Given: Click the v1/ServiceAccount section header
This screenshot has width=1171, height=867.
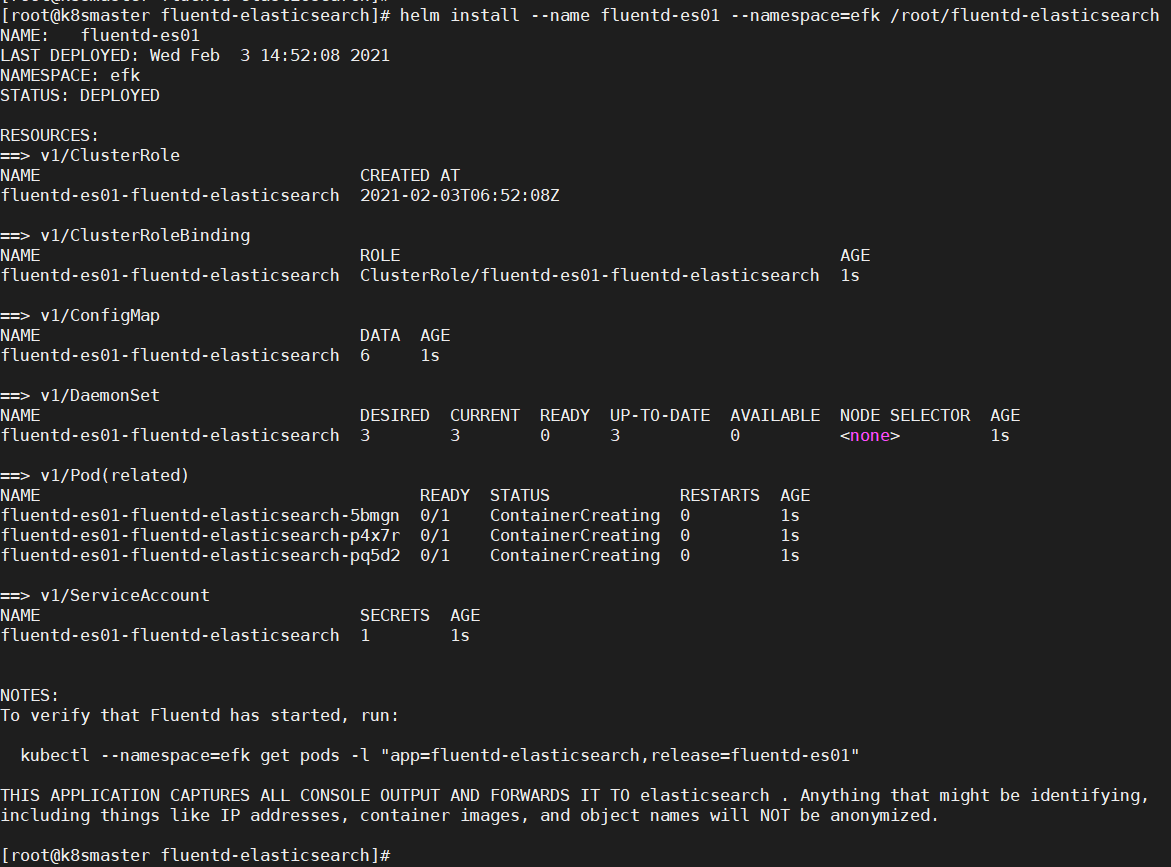Looking at the screenshot, I should tap(105, 595).
